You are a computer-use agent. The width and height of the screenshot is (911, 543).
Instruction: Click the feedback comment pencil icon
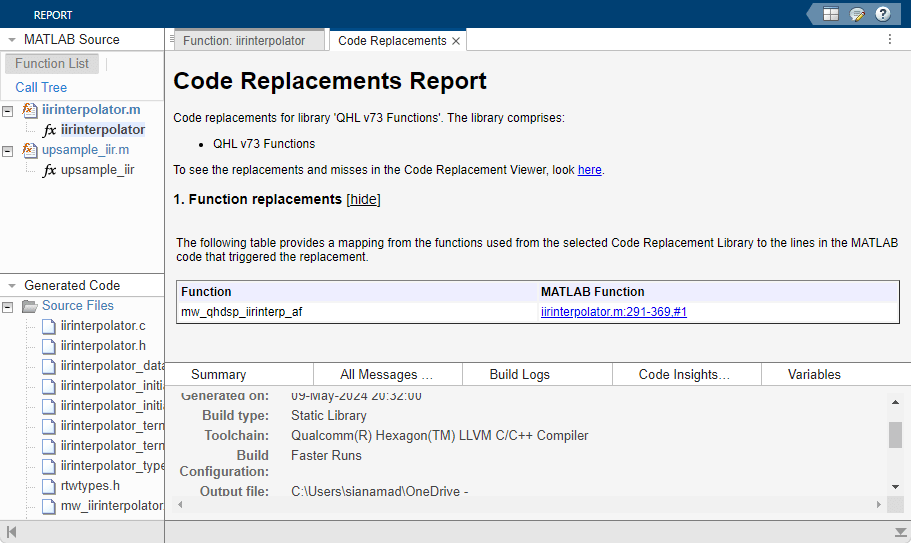[857, 14]
